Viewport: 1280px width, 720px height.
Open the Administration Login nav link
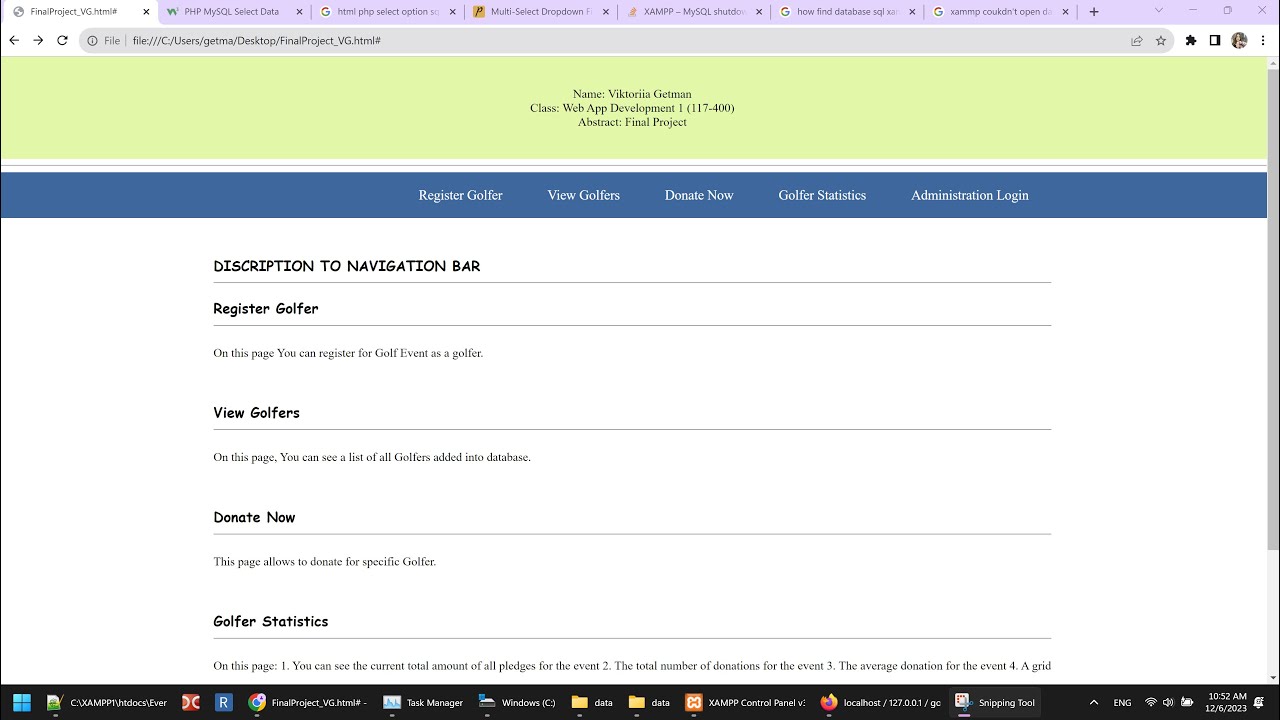pos(969,195)
